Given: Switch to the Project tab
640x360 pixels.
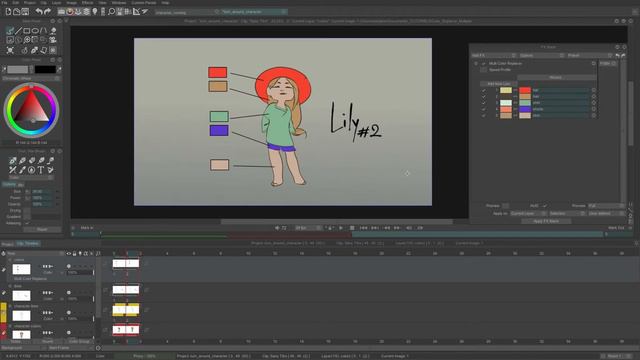Looking at the screenshot, I should pyautogui.click(x=7, y=244).
